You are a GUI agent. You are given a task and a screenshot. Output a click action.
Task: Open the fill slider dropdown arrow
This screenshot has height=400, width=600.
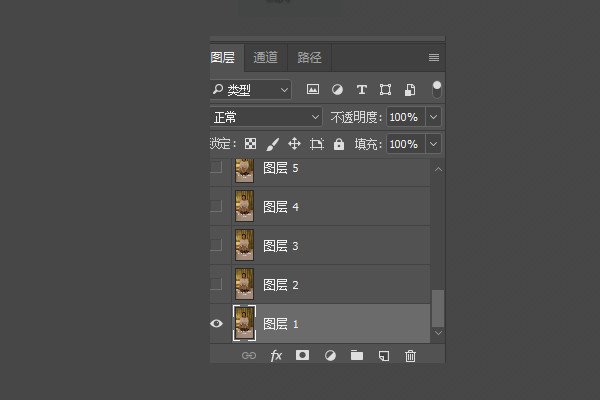433,144
